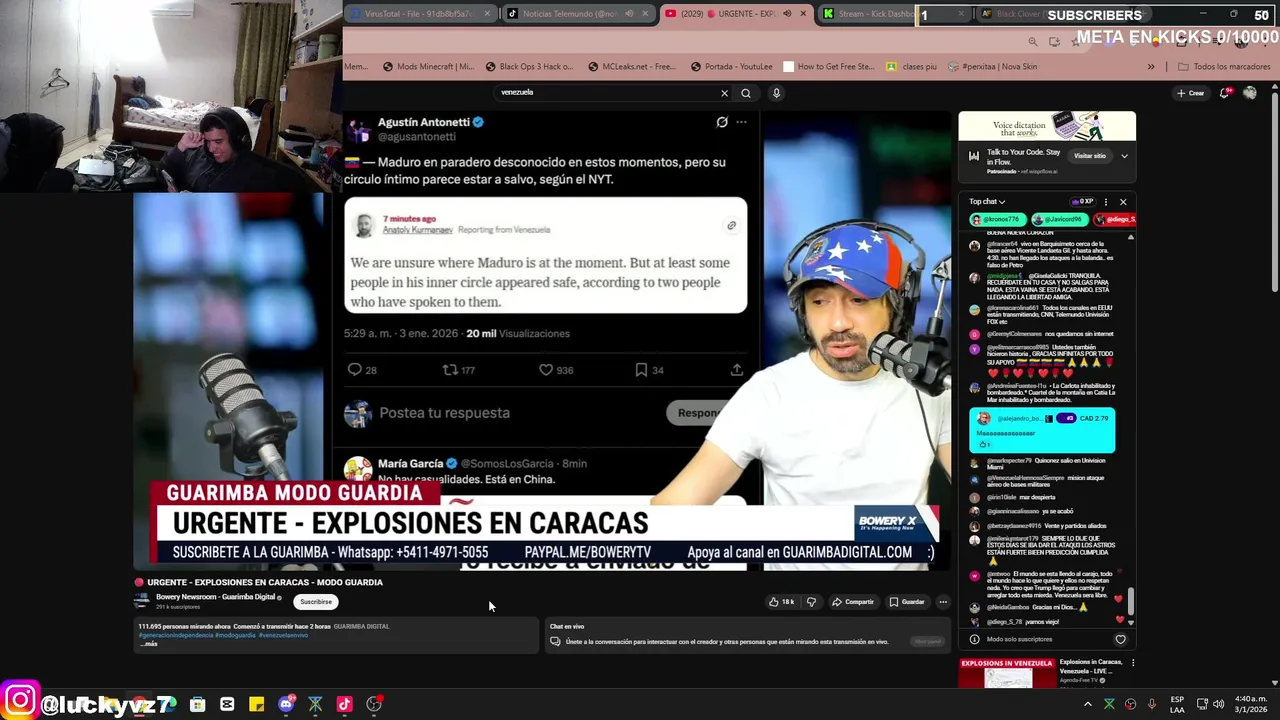Close the live chat panel

click(1123, 202)
